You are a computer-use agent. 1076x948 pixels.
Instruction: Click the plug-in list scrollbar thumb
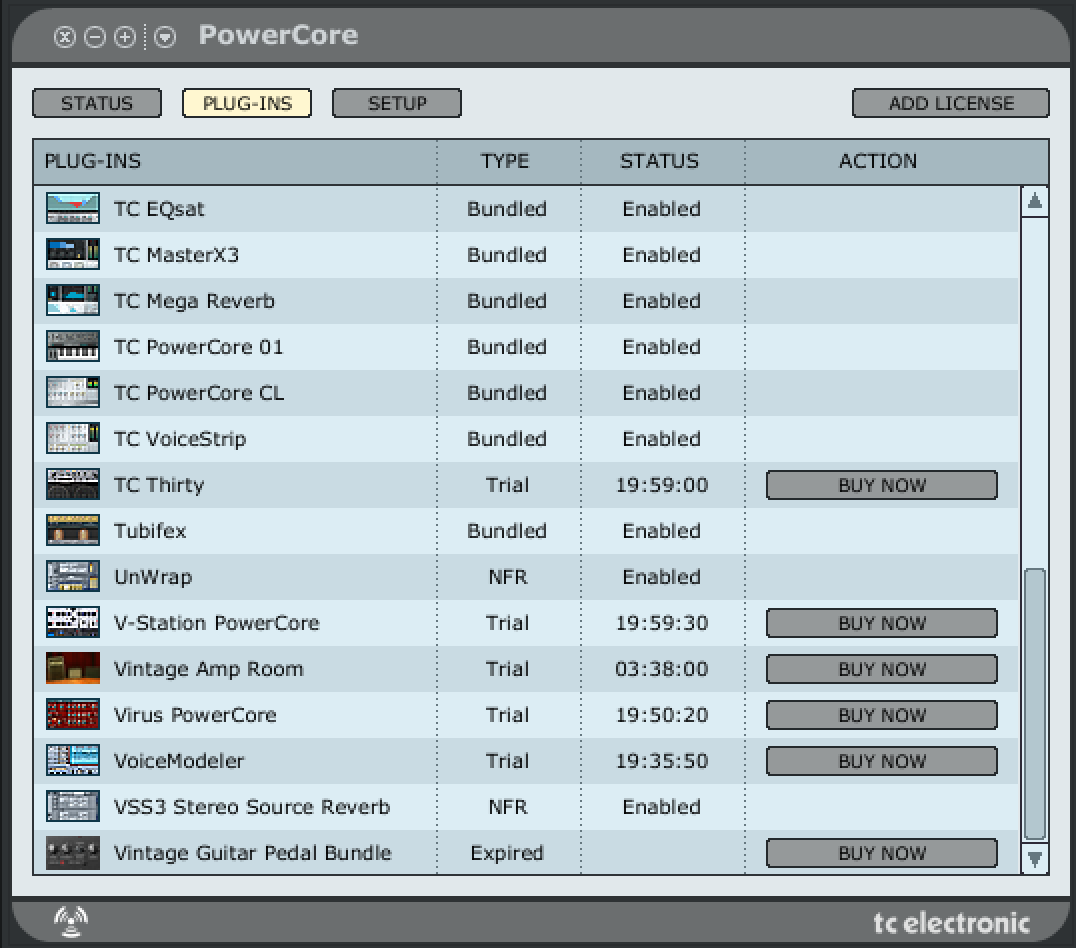point(1035,704)
